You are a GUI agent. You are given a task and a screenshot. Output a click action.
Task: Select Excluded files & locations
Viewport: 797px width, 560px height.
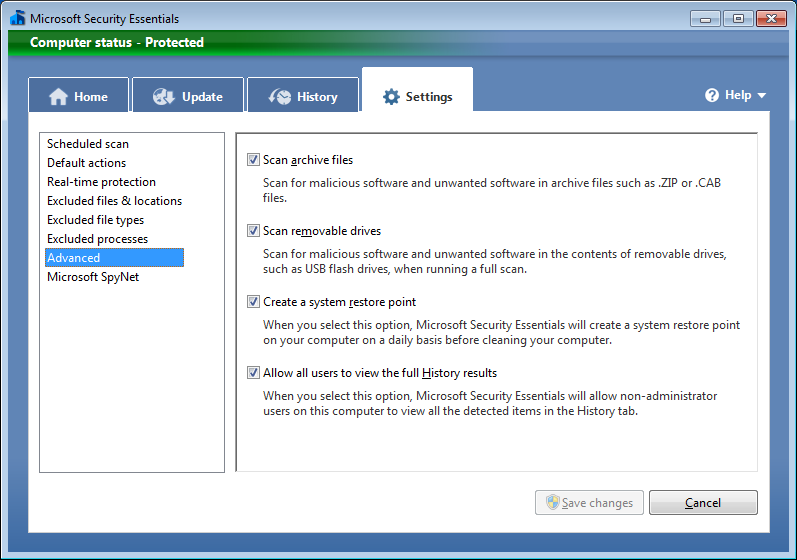(x=114, y=201)
